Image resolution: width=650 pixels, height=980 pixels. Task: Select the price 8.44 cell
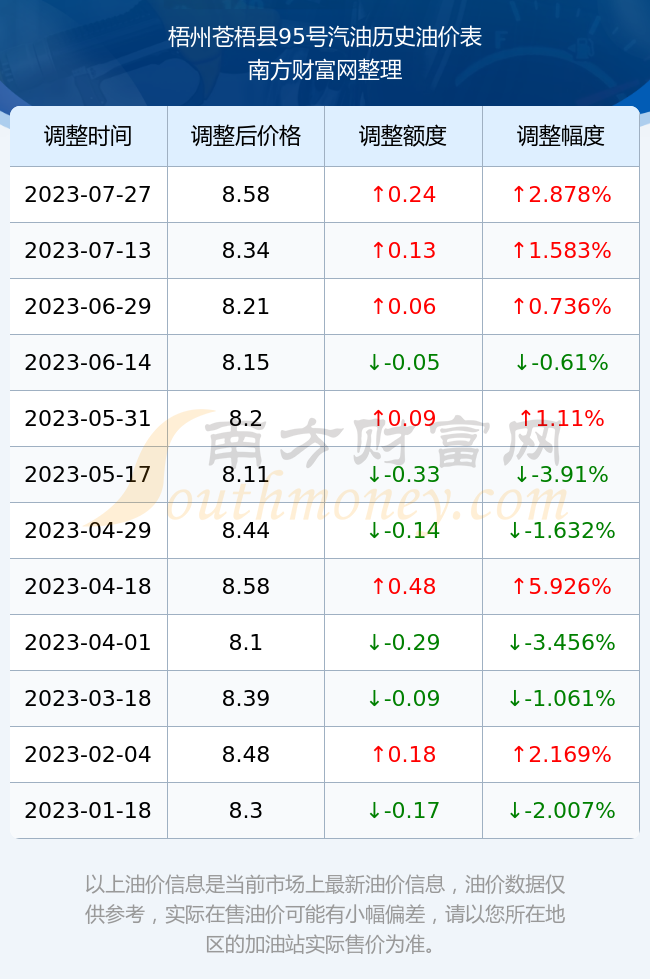(x=246, y=531)
